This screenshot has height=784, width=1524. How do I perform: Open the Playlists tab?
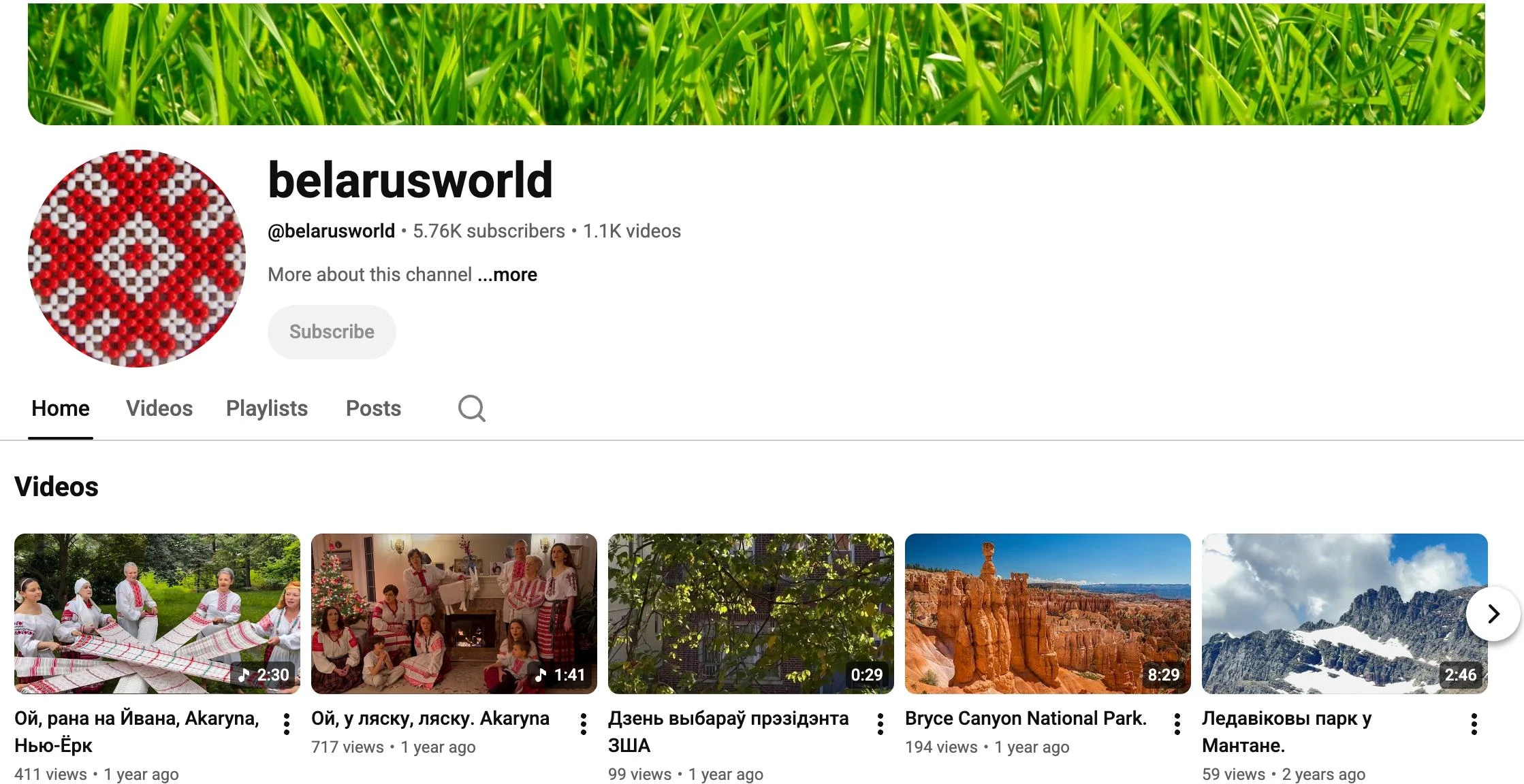pyautogui.click(x=267, y=408)
